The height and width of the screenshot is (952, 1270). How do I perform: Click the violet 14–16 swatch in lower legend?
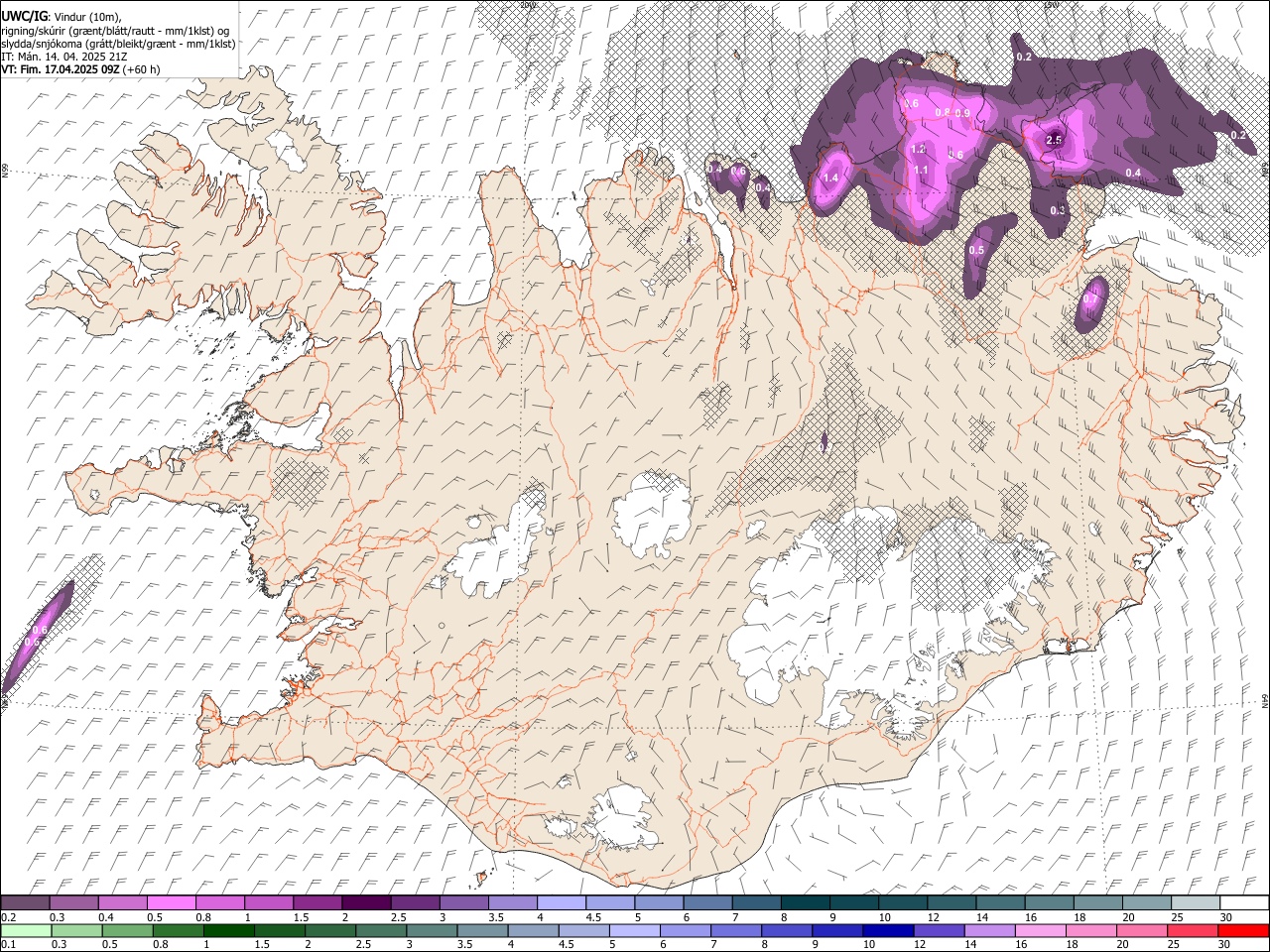989,931
